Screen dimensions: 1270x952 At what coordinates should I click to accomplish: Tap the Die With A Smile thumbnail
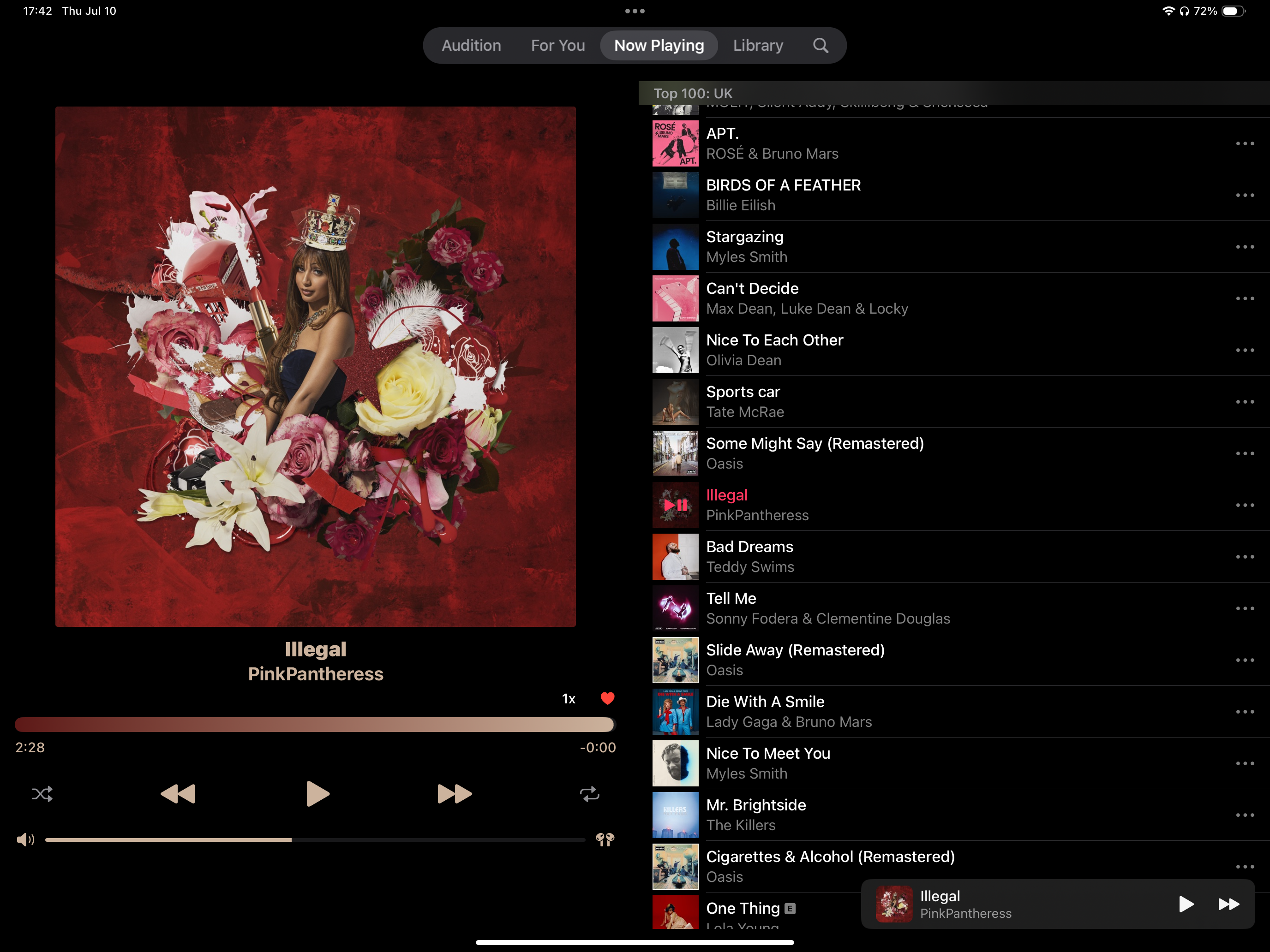tap(675, 712)
